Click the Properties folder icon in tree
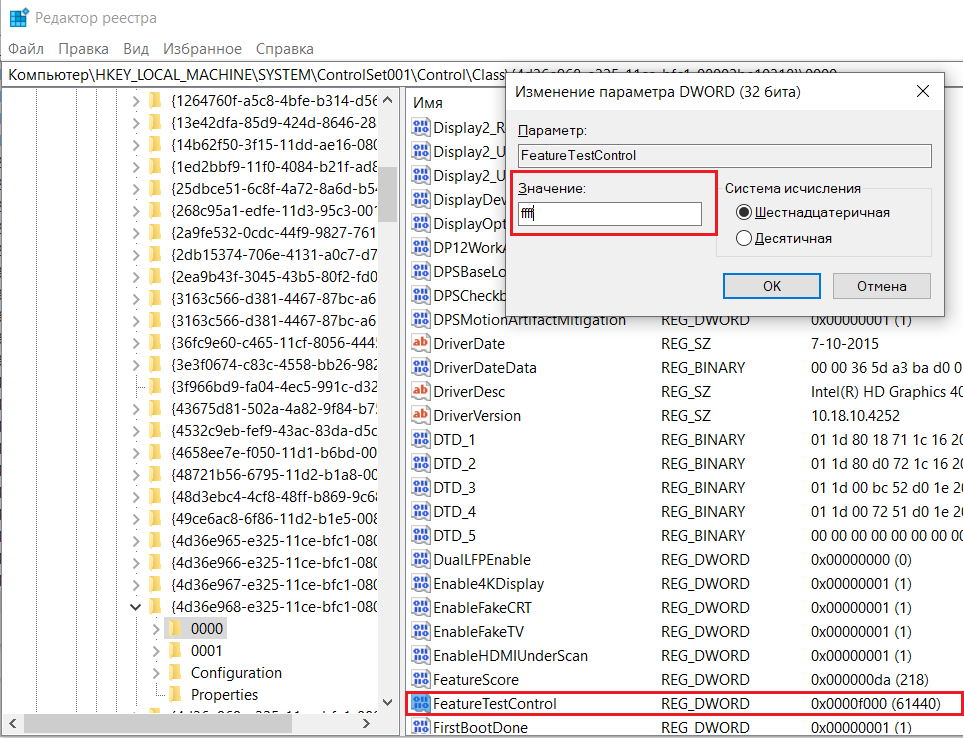This screenshot has width=964, height=738. [x=176, y=695]
